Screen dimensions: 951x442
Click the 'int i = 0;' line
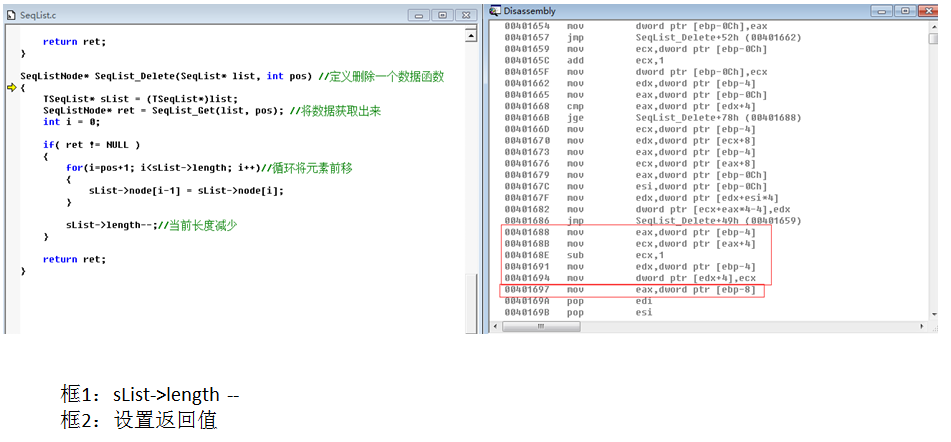[x=72, y=122]
